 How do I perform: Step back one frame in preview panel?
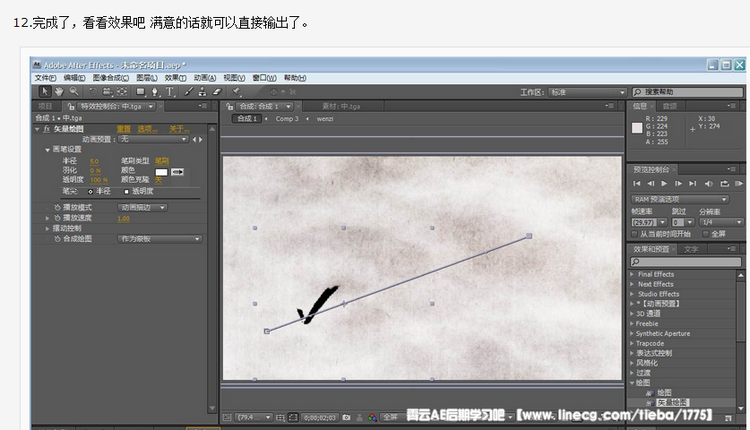click(651, 184)
